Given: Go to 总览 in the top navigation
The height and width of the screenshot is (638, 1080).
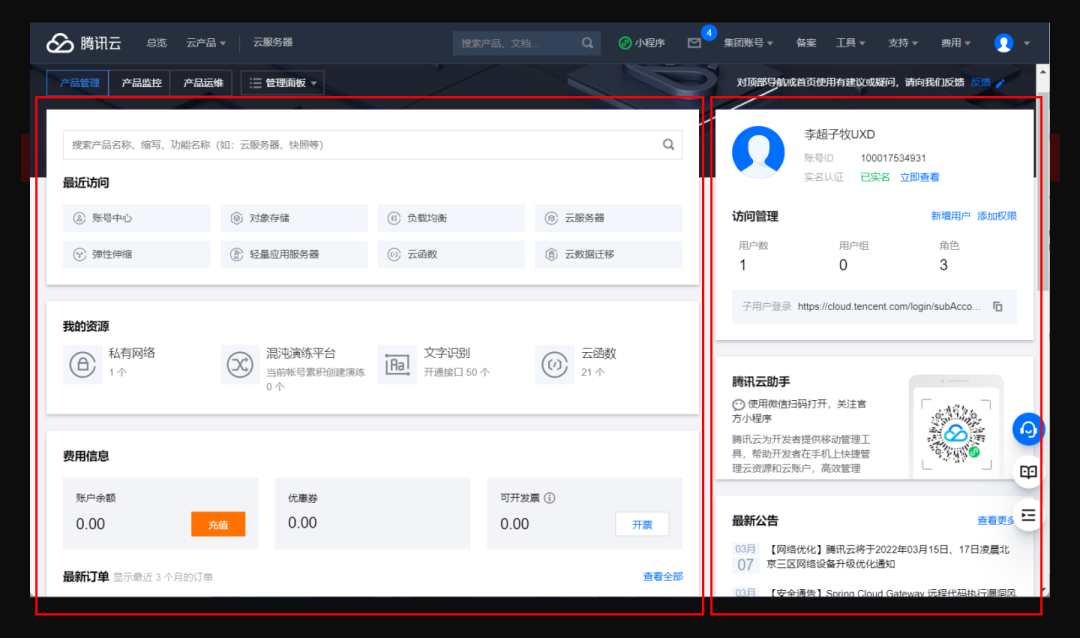Looking at the screenshot, I should click(x=156, y=43).
